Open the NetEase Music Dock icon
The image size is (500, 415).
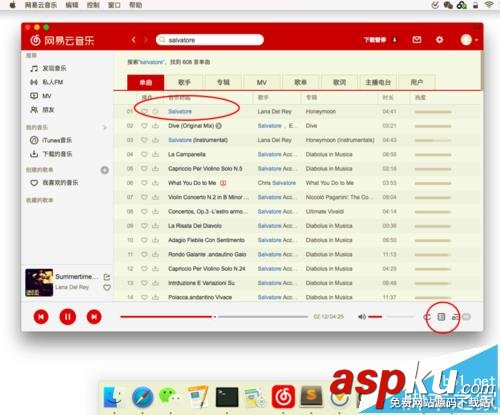[x=283, y=397]
